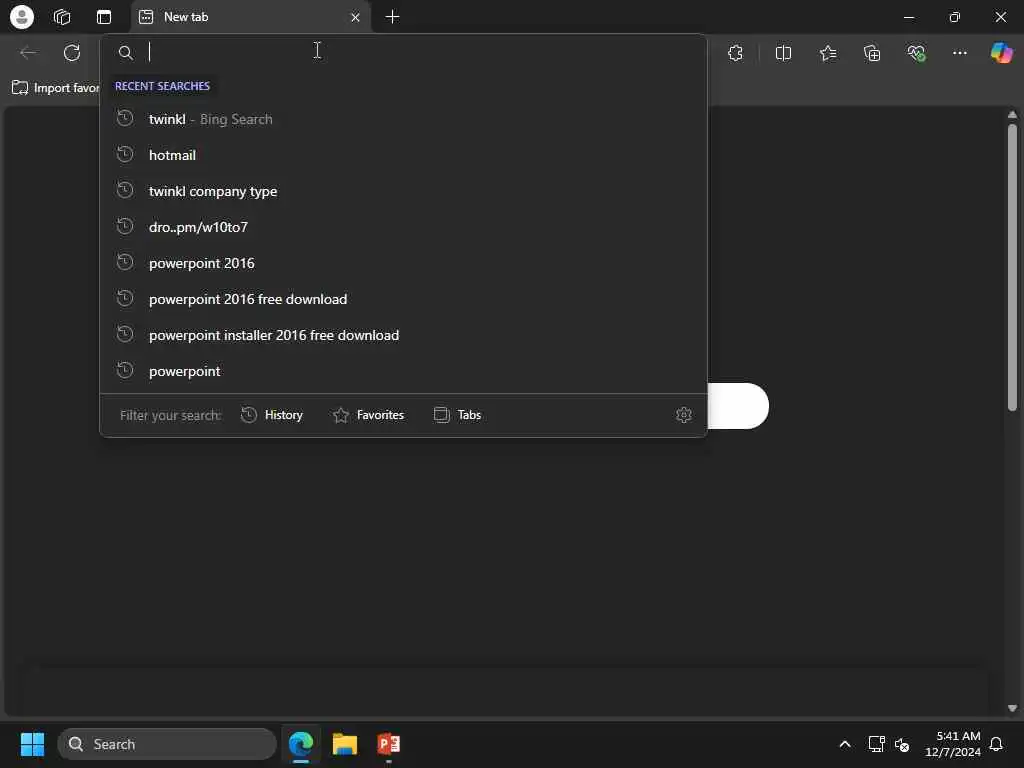Viewport: 1024px width, 768px height.
Task: Select recent search 'hotmail'
Action: coord(404,155)
